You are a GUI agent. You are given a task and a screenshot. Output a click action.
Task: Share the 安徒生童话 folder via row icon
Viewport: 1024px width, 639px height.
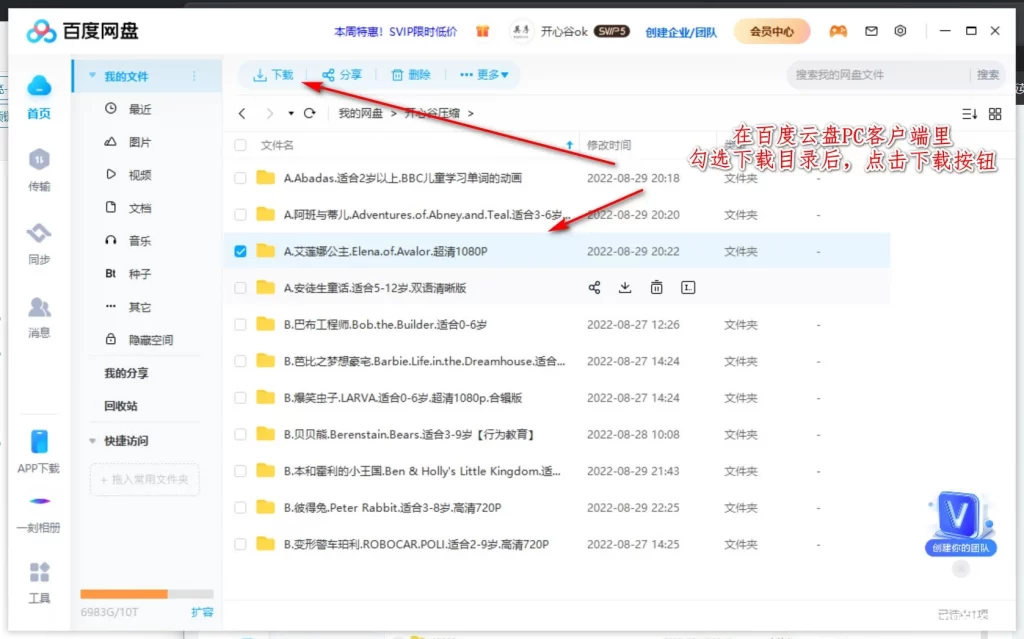coord(594,287)
